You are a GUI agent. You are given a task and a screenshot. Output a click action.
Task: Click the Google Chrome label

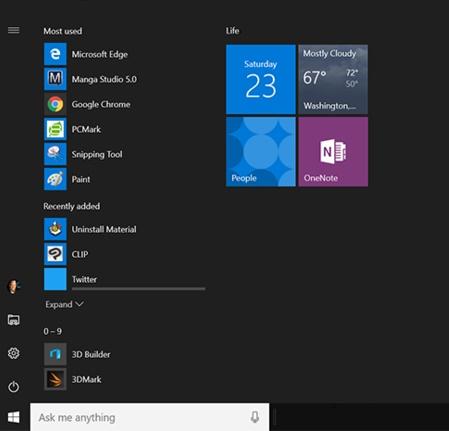[101, 104]
